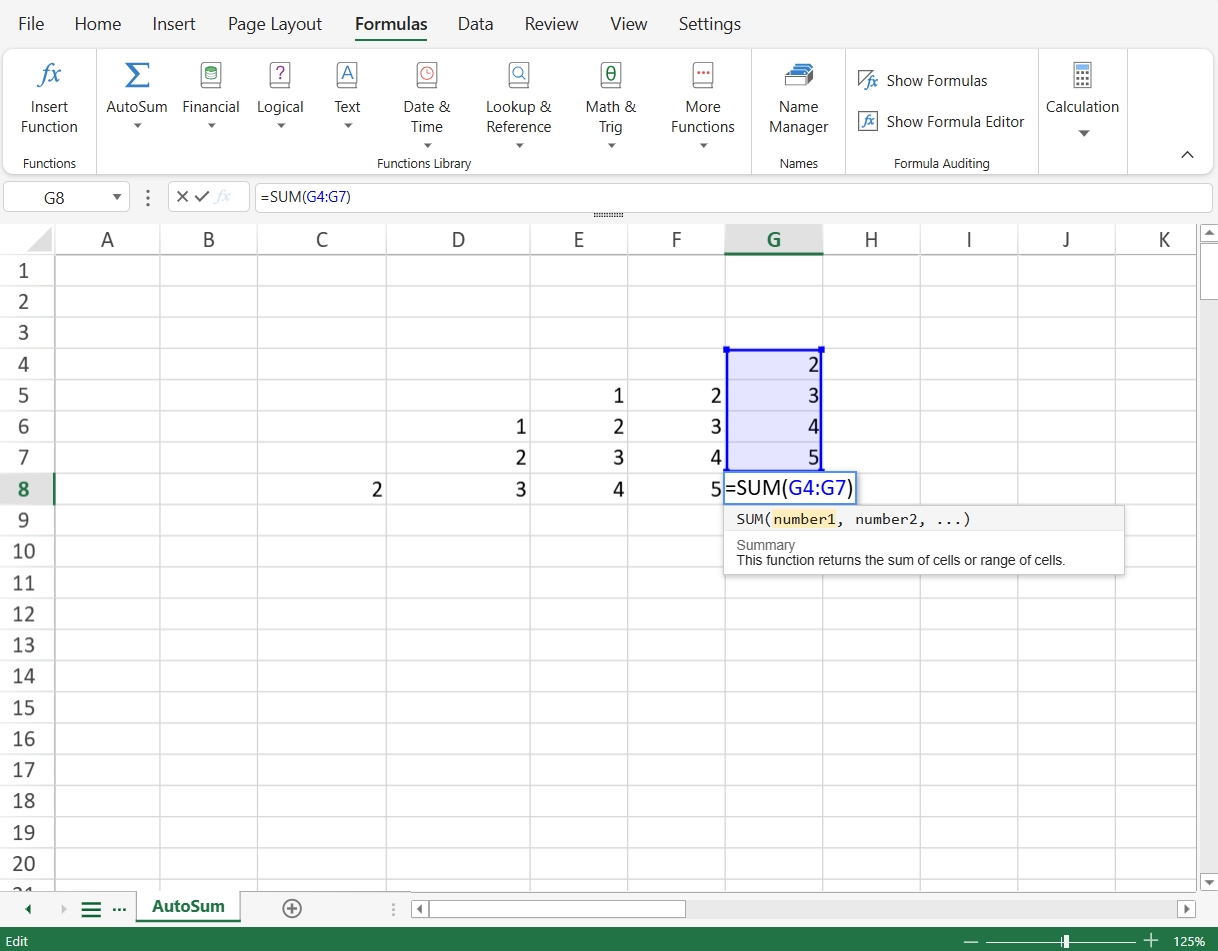Viewport: 1218px width, 951px height.
Task: Open Lookup & Reference functions icon
Action: [518, 76]
